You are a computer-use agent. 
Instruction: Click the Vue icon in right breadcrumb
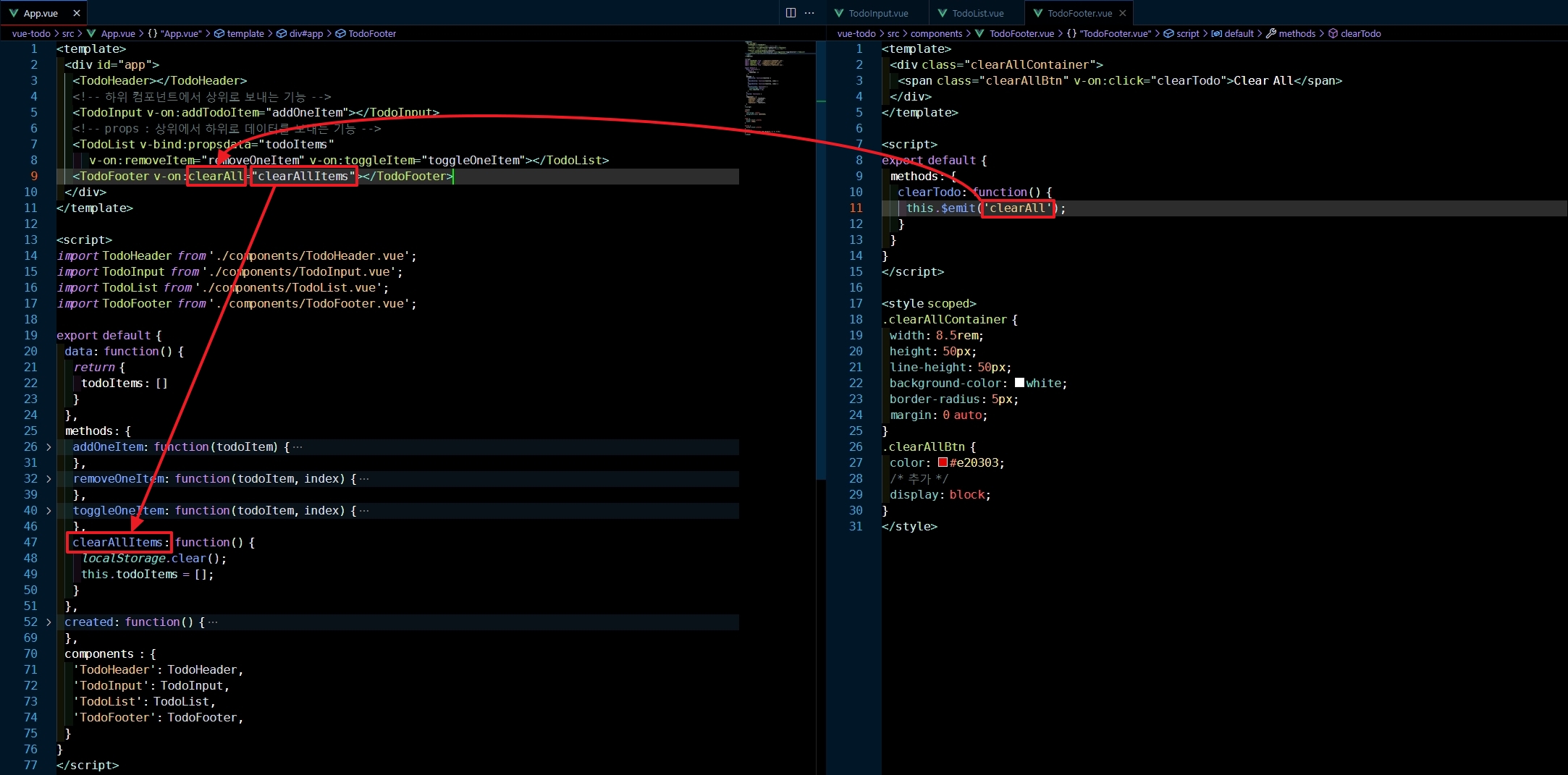(979, 33)
